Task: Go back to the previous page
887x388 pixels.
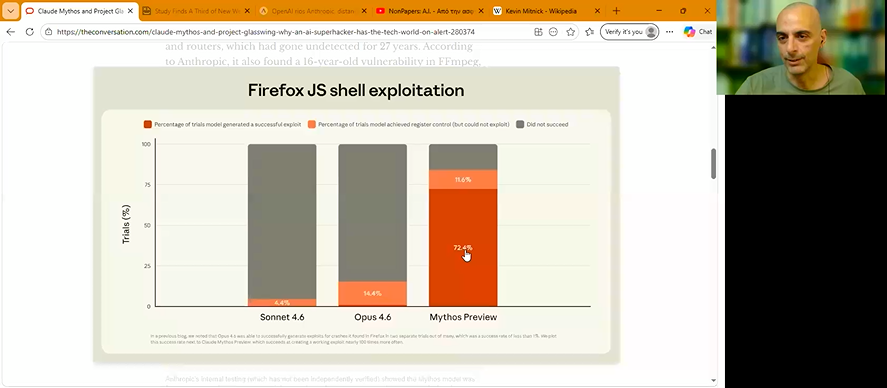Action: (x=10, y=32)
